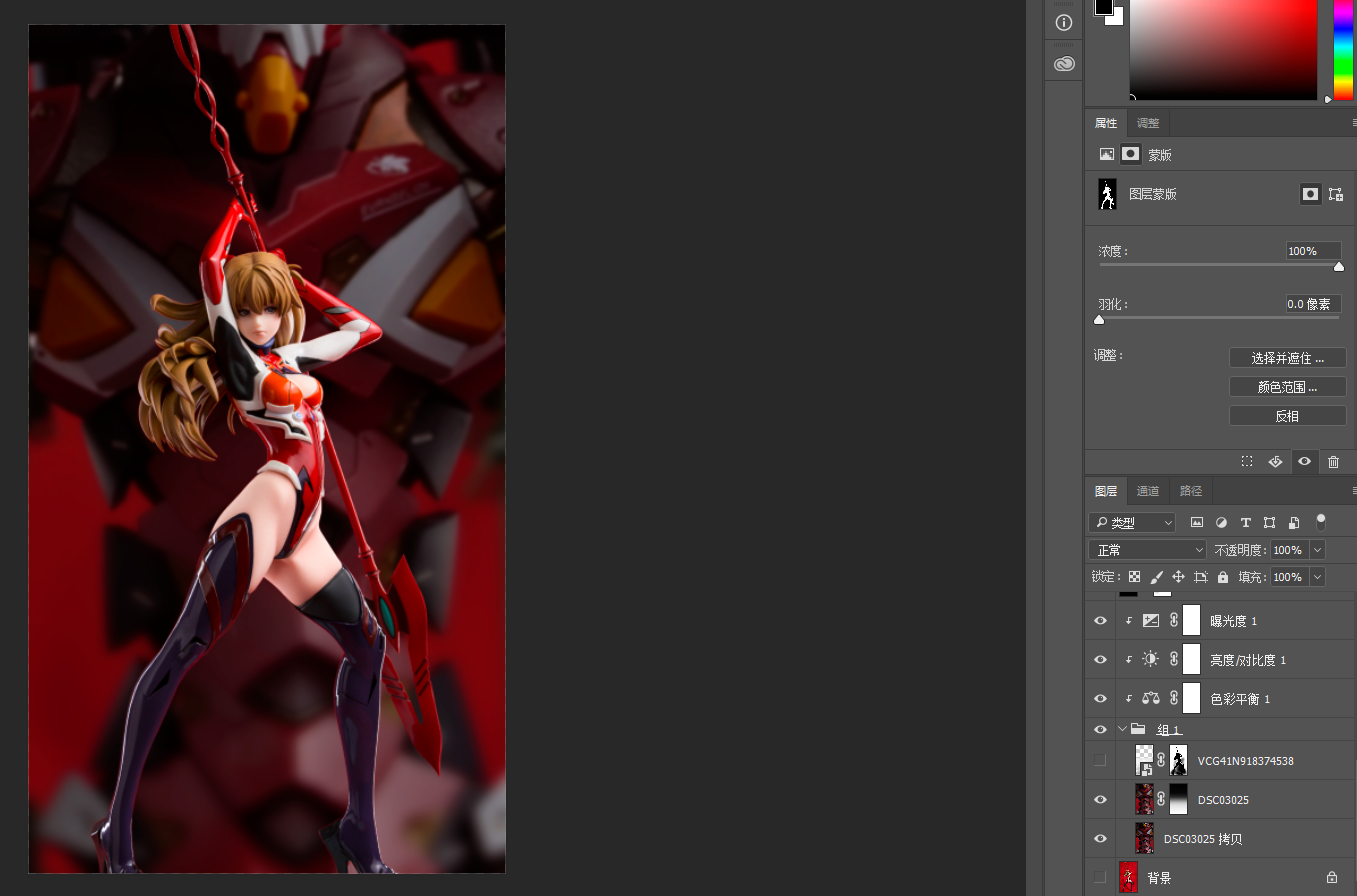Hide the 曝光度 1 layer
Image resolution: width=1357 pixels, height=896 pixels.
[1100, 621]
